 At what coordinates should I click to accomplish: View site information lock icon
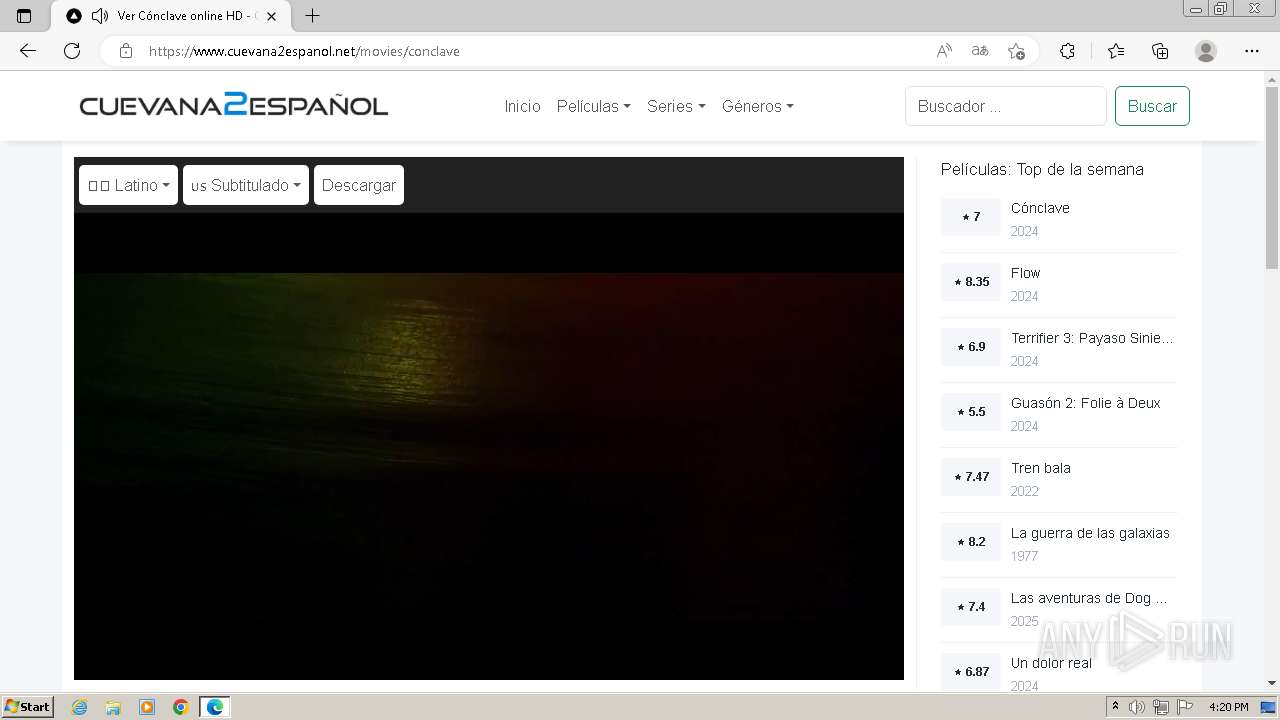(x=126, y=51)
